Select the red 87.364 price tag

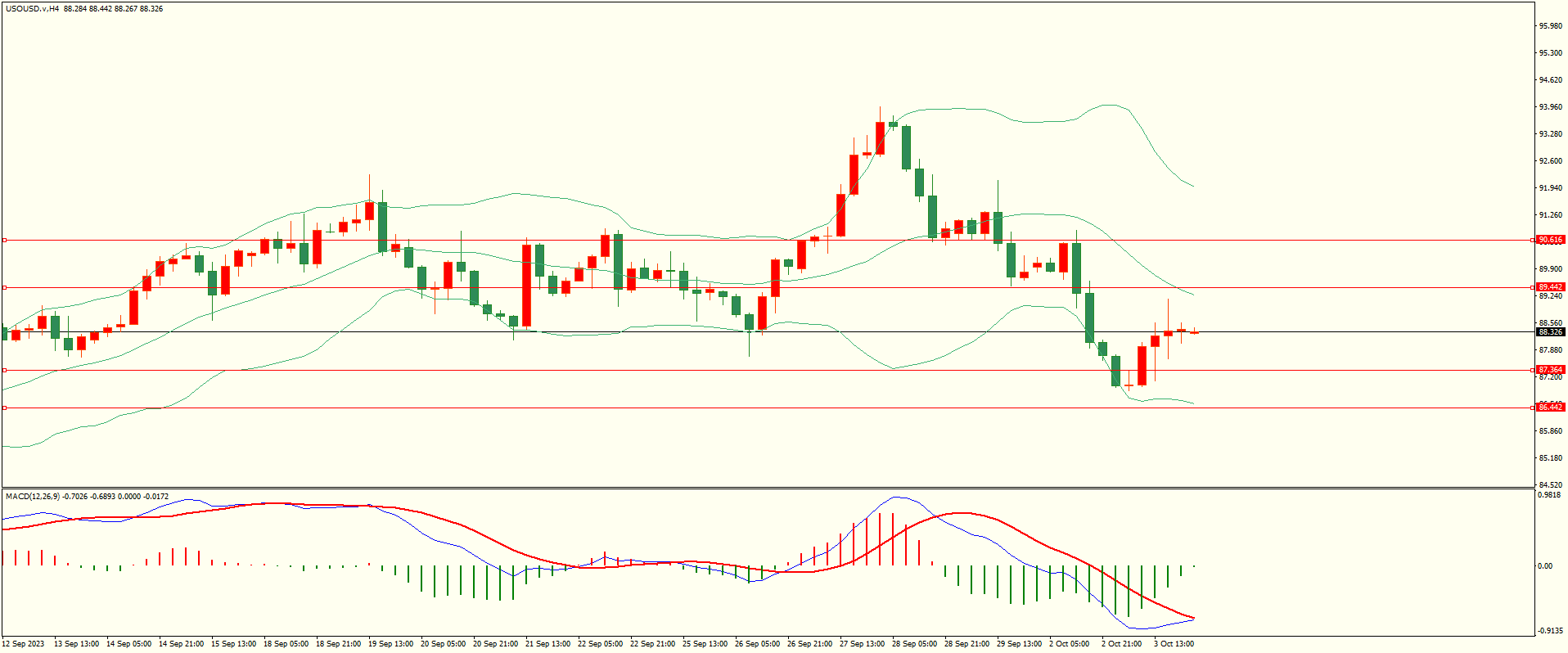pyautogui.click(x=1551, y=370)
